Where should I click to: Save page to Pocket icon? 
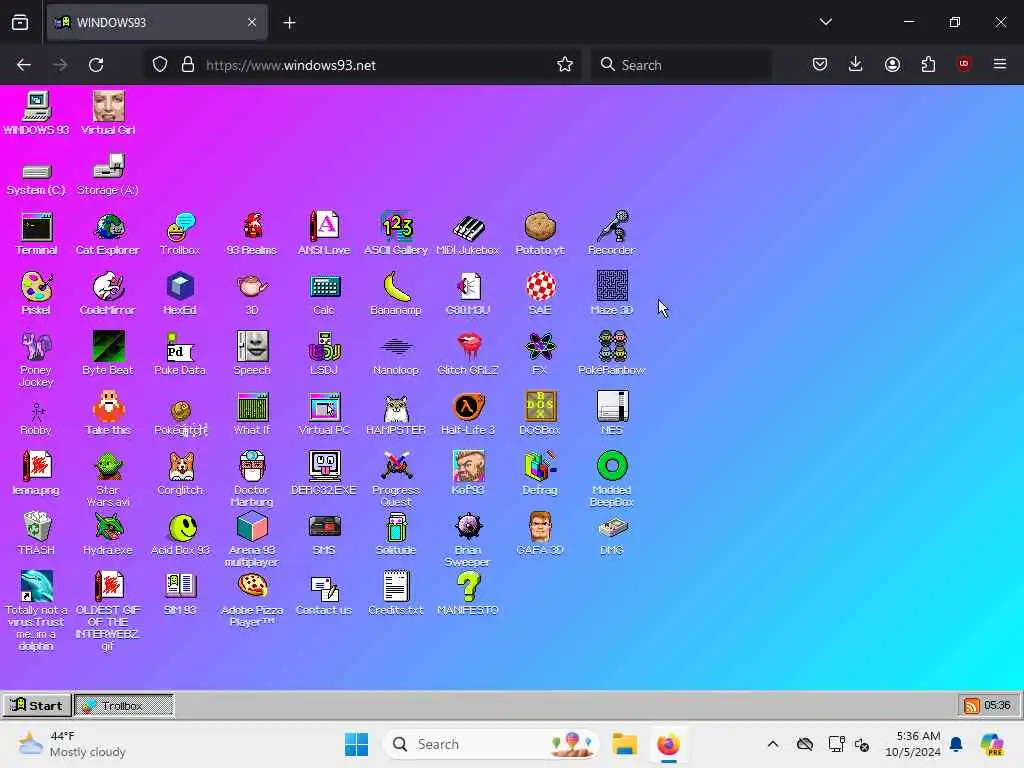click(820, 65)
